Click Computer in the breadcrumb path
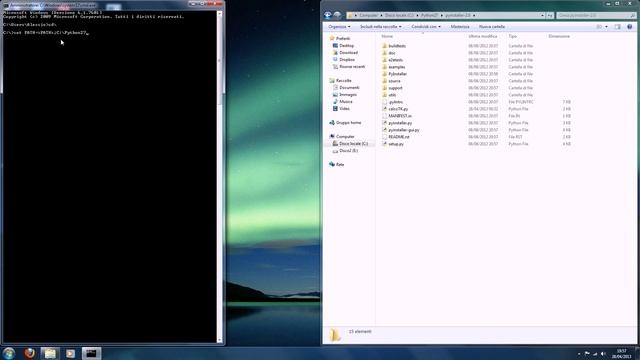Viewport: 640px width, 360px height. 369,15
